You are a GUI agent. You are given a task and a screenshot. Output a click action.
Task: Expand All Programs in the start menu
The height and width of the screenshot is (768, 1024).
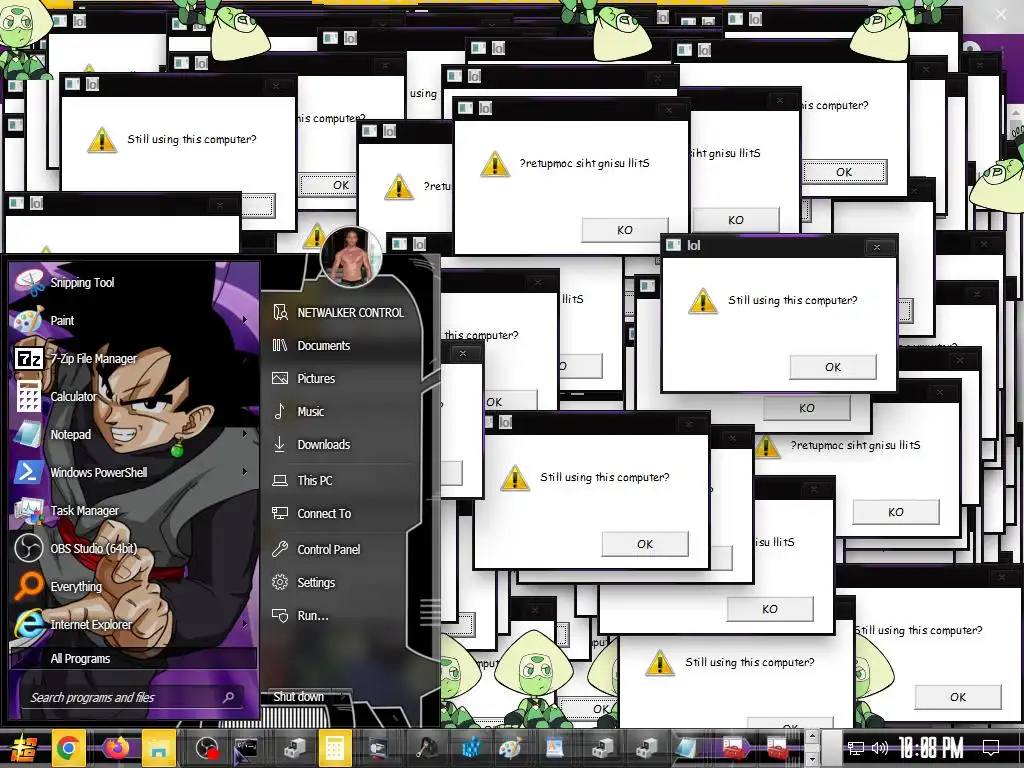(x=133, y=658)
